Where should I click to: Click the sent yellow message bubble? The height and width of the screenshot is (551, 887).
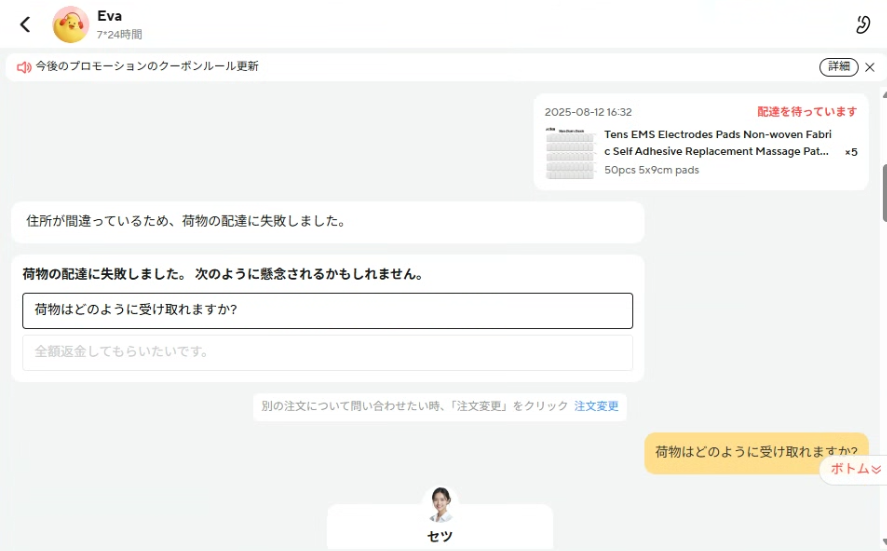(x=756, y=452)
